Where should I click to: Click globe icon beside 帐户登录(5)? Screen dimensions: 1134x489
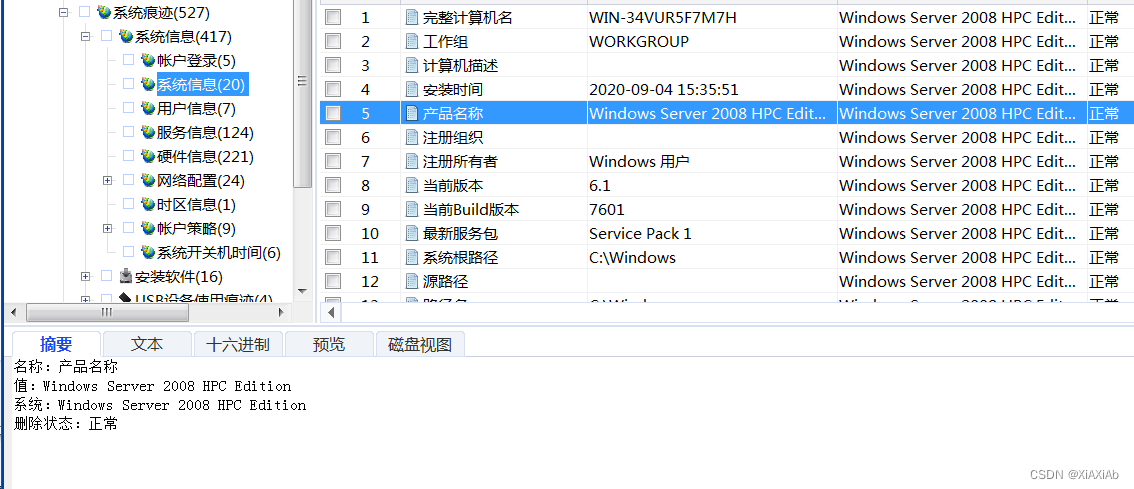148,60
